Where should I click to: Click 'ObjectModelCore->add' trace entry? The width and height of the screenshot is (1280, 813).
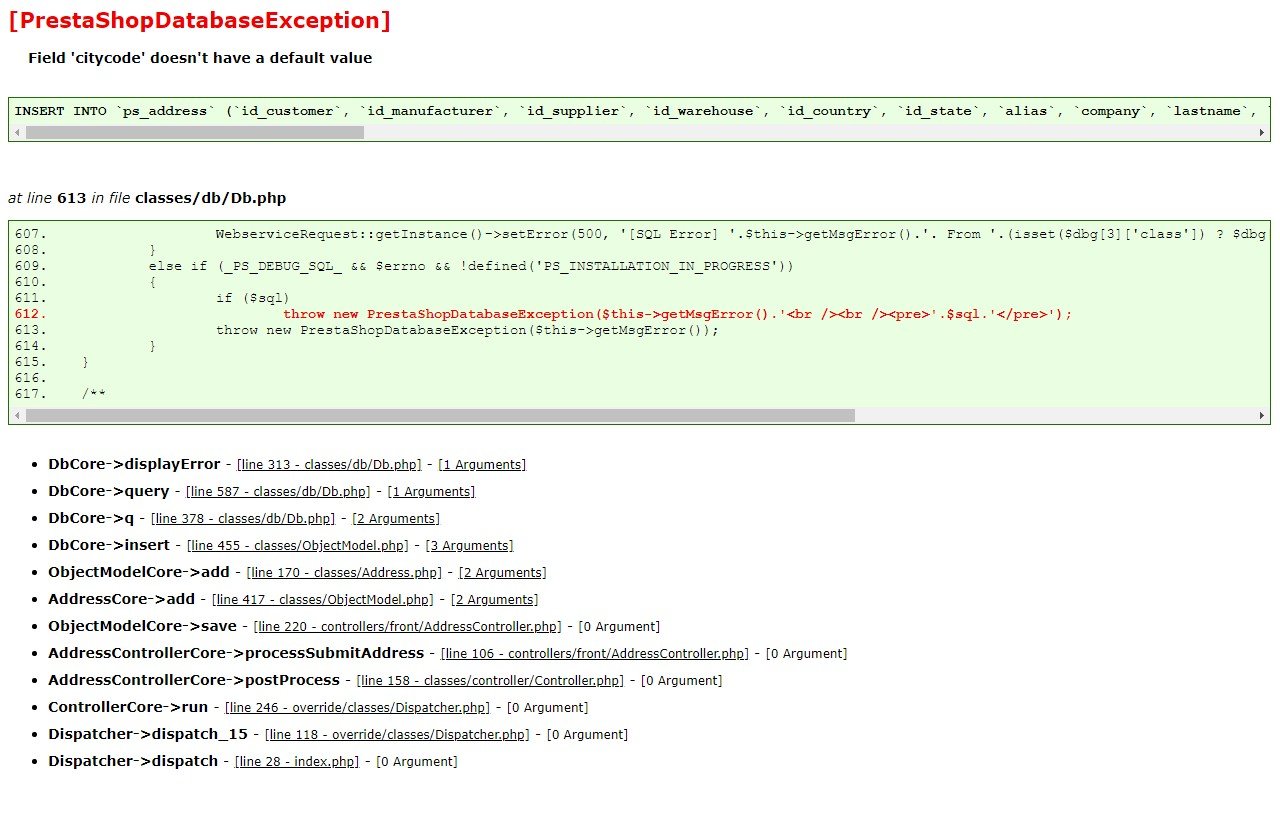pyautogui.click(x=139, y=572)
